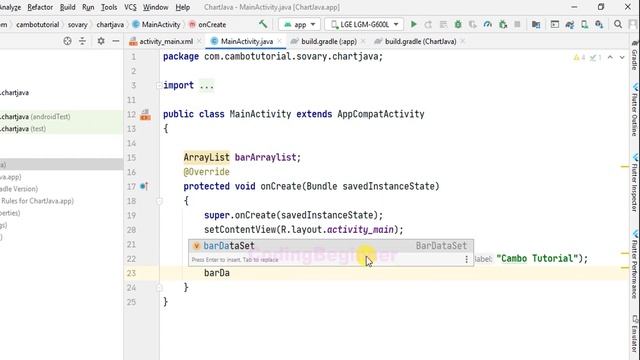Open the Flutter Inspector side panel
This screenshot has width=640, height=360.
click(635, 183)
